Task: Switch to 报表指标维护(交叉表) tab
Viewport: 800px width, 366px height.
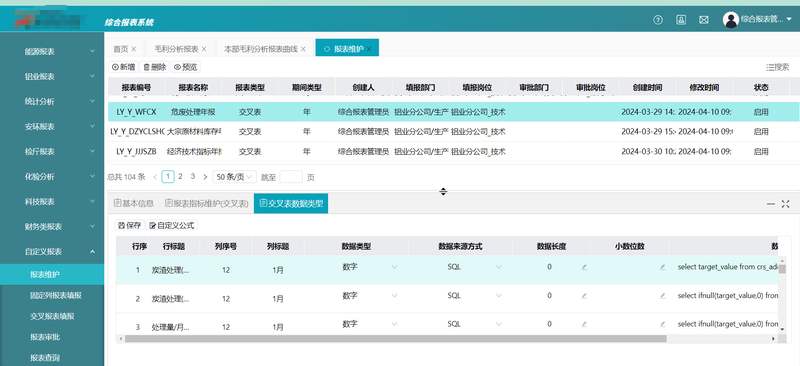Action: (207, 203)
